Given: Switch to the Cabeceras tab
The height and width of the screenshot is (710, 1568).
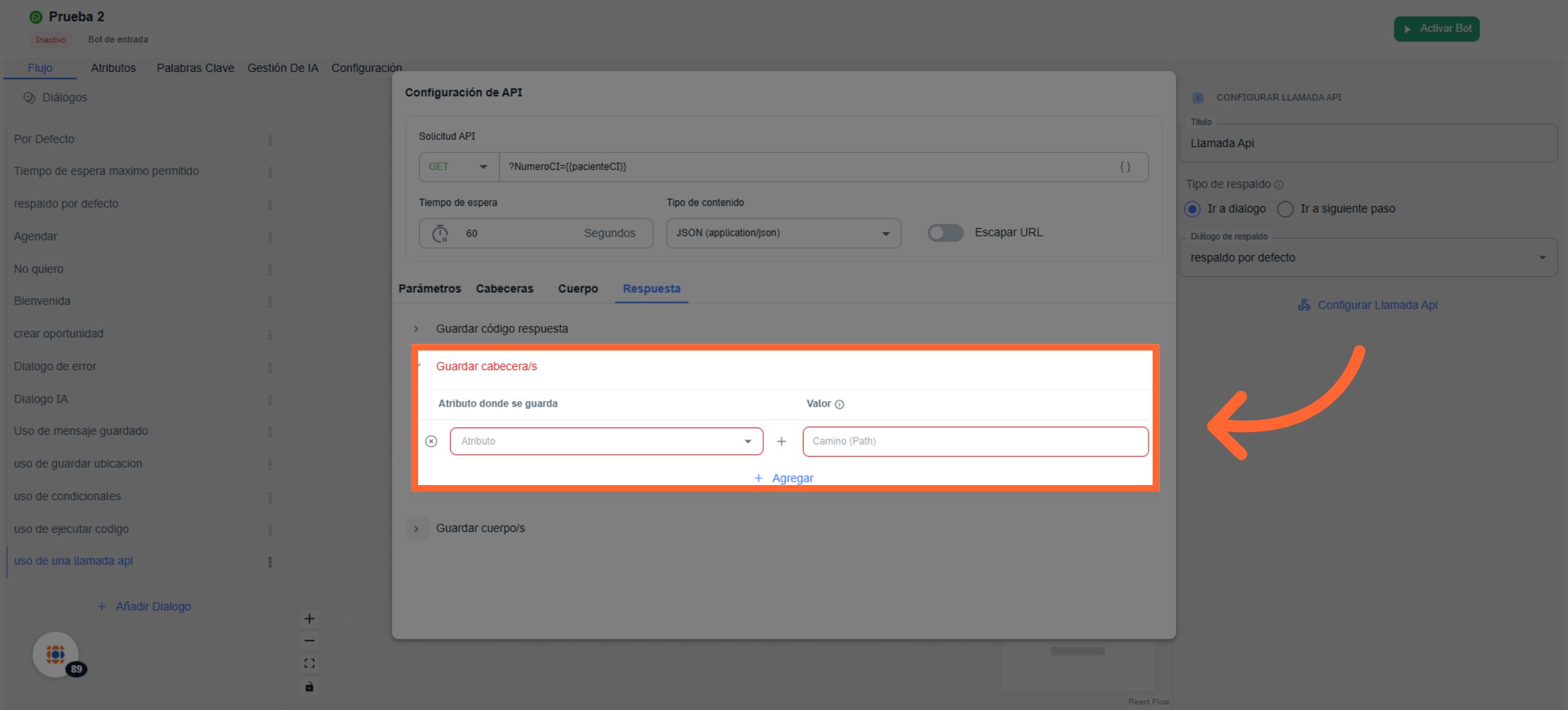Looking at the screenshot, I should [504, 288].
